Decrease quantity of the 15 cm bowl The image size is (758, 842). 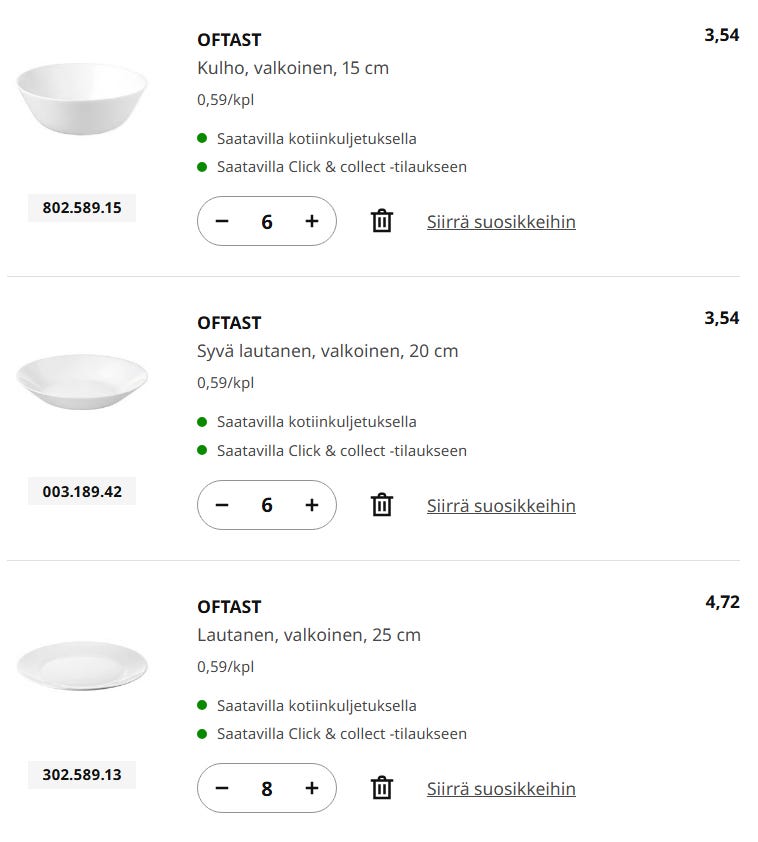pyautogui.click(x=222, y=221)
